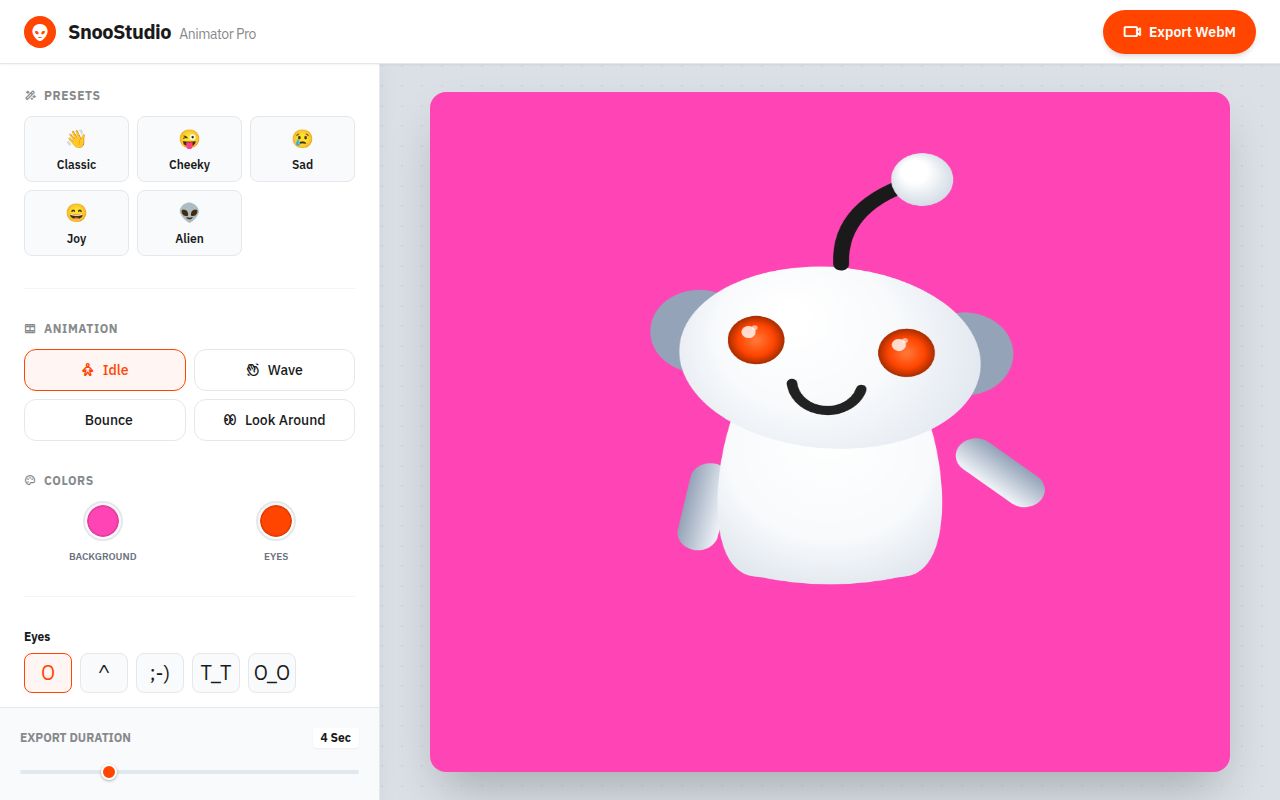Choose the winking ;-) eyes style
This screenshot has height=800, width=1280.
(x=160, y=673)
